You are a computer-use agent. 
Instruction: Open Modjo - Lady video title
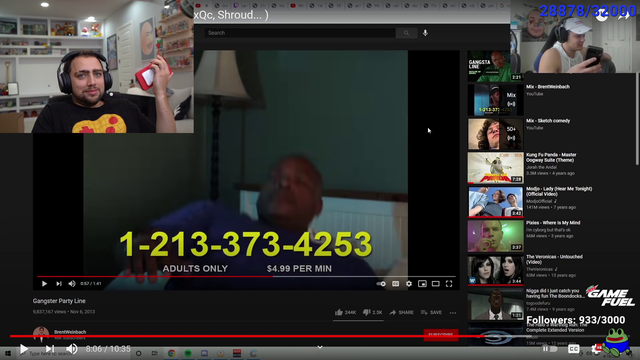[x=559, y=191]
